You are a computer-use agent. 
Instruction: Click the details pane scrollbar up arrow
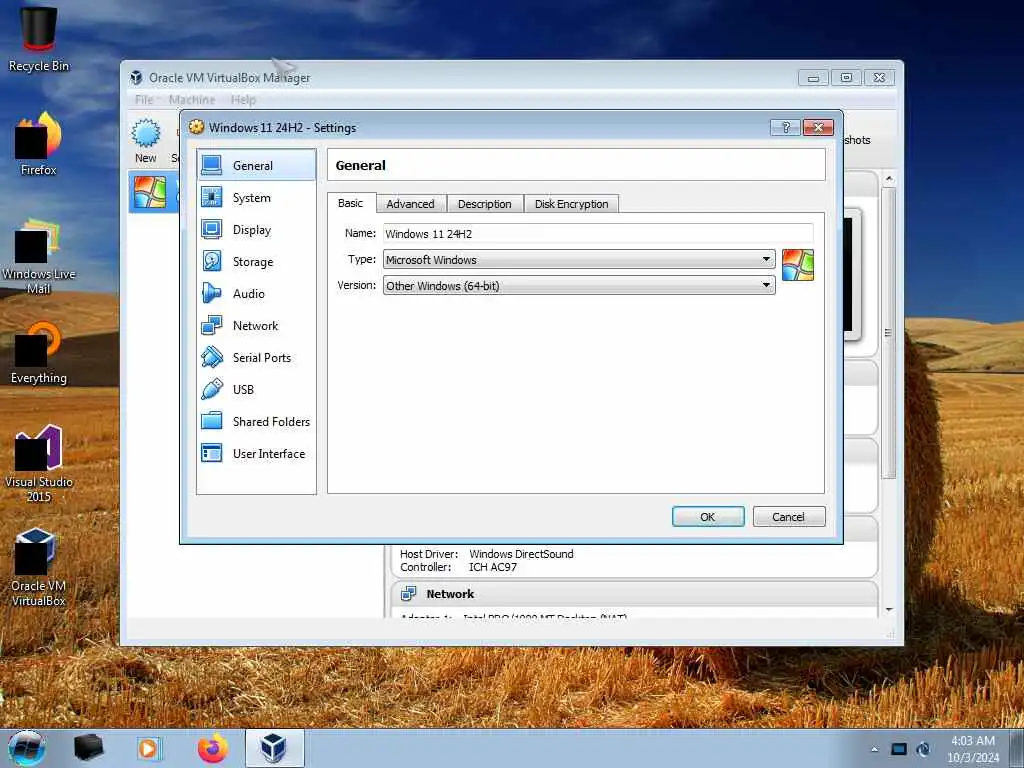[889, 179]
